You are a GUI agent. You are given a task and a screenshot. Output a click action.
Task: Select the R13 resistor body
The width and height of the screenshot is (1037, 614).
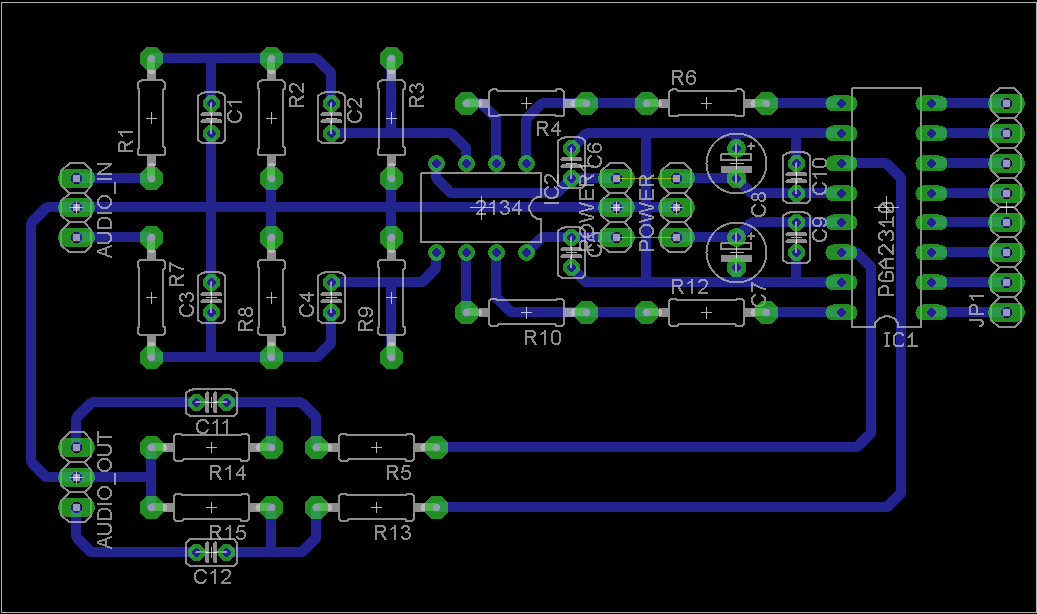click(376, 507)
